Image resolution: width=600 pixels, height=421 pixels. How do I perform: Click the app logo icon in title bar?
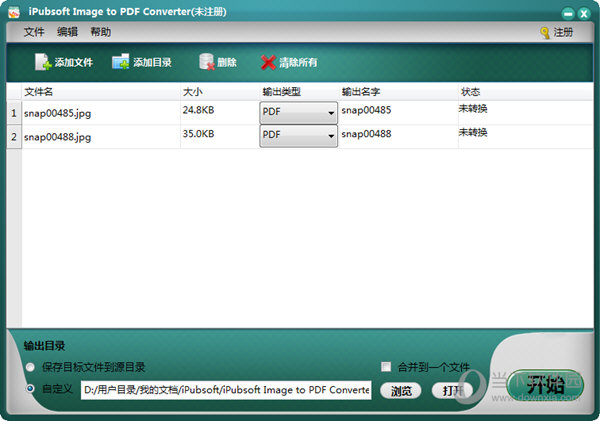click(x=14, y=12)
